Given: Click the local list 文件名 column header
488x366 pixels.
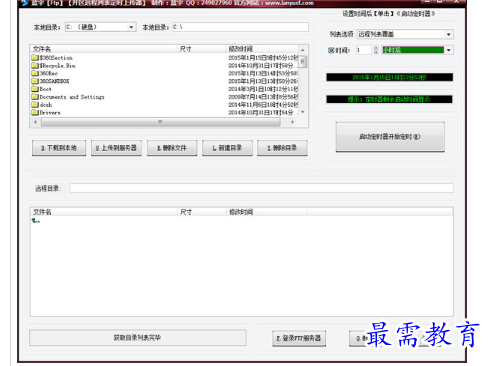Looking at the screenshot, I should [104, 49].
